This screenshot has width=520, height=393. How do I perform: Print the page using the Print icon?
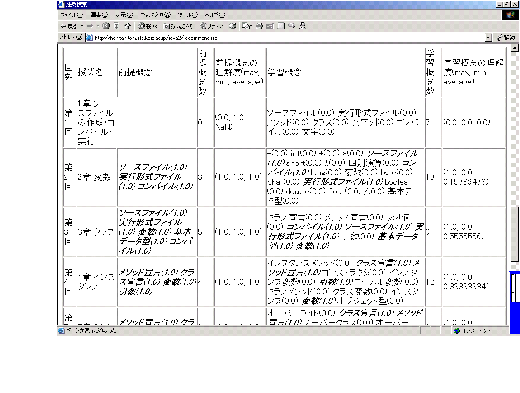(x=260, y=26)
